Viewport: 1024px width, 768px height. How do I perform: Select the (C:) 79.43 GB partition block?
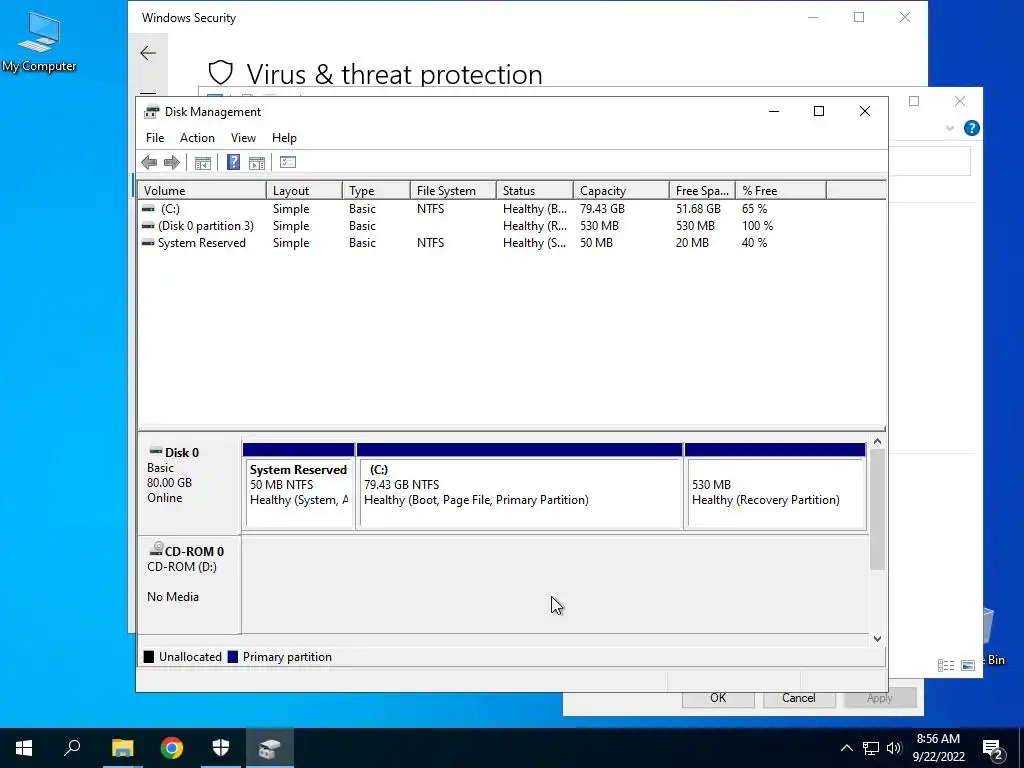click(x=520, y=486)
